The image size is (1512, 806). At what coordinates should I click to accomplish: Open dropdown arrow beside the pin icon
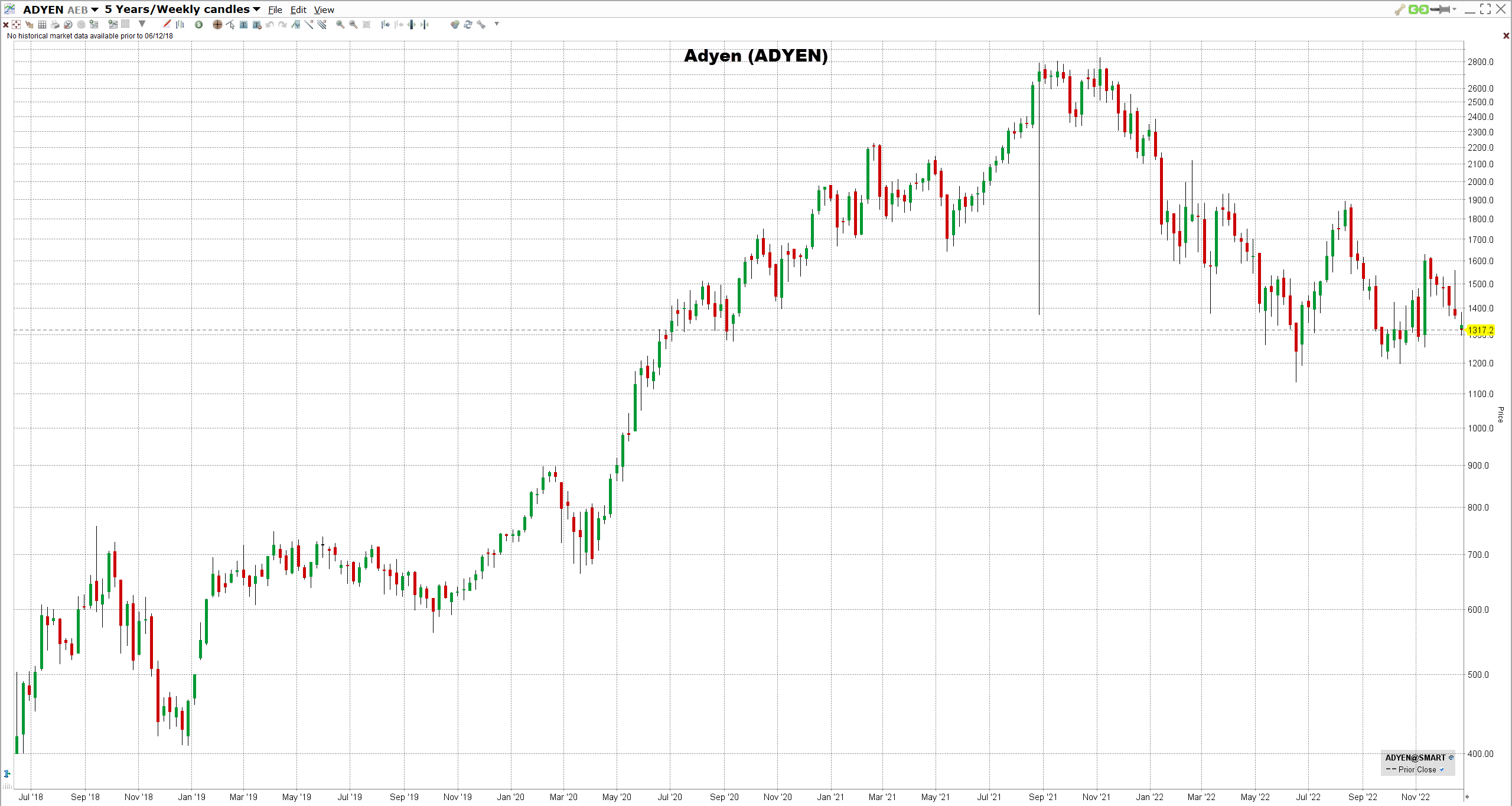click(1454, 9)
